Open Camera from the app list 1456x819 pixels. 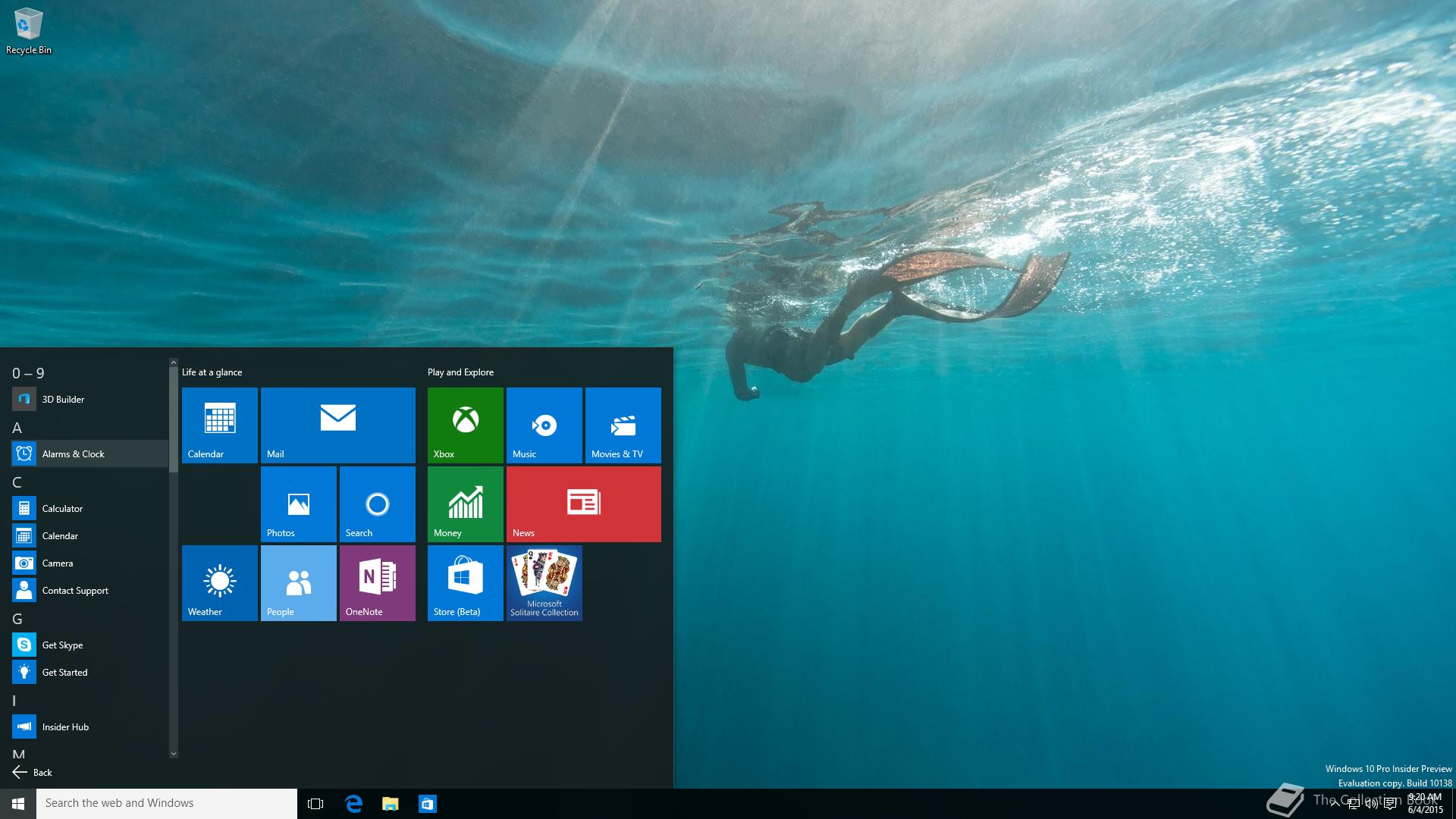[89, 563]
